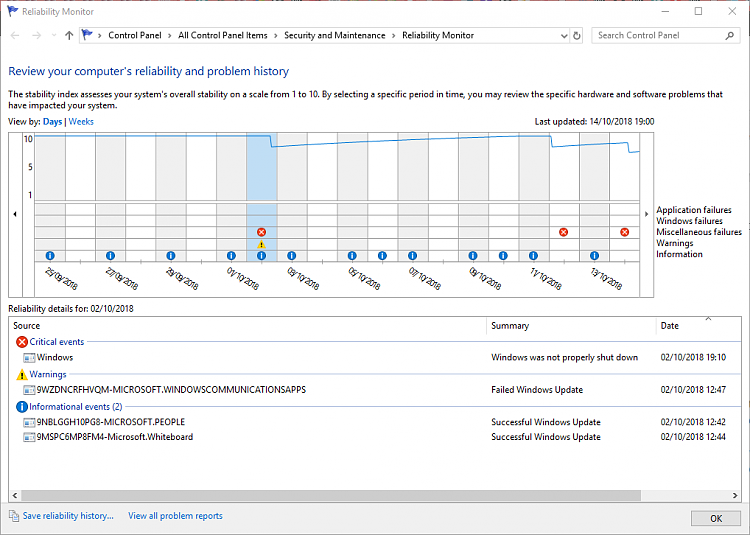The height and width of the screenshot is (535, 750).
Task: Click date 02/10/2018 19:10 cell
Action: (693, 358)
